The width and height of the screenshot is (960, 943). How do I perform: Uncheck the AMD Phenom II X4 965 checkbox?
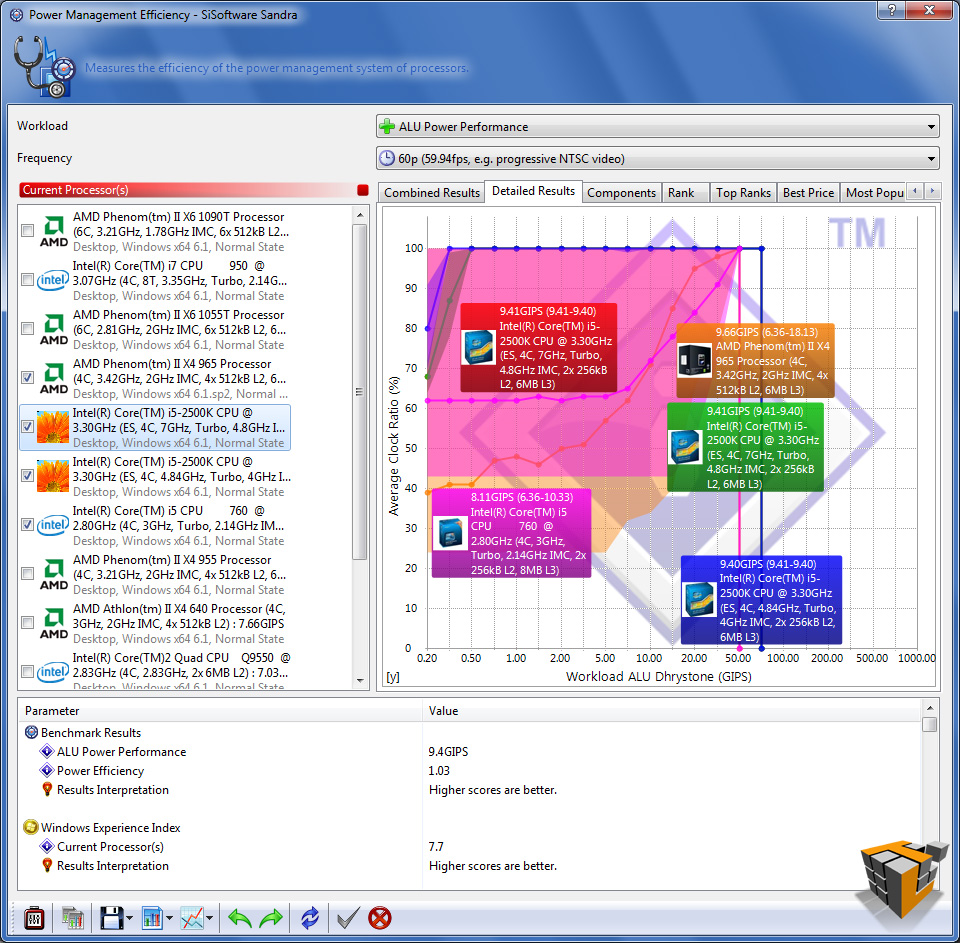point(28,378)
